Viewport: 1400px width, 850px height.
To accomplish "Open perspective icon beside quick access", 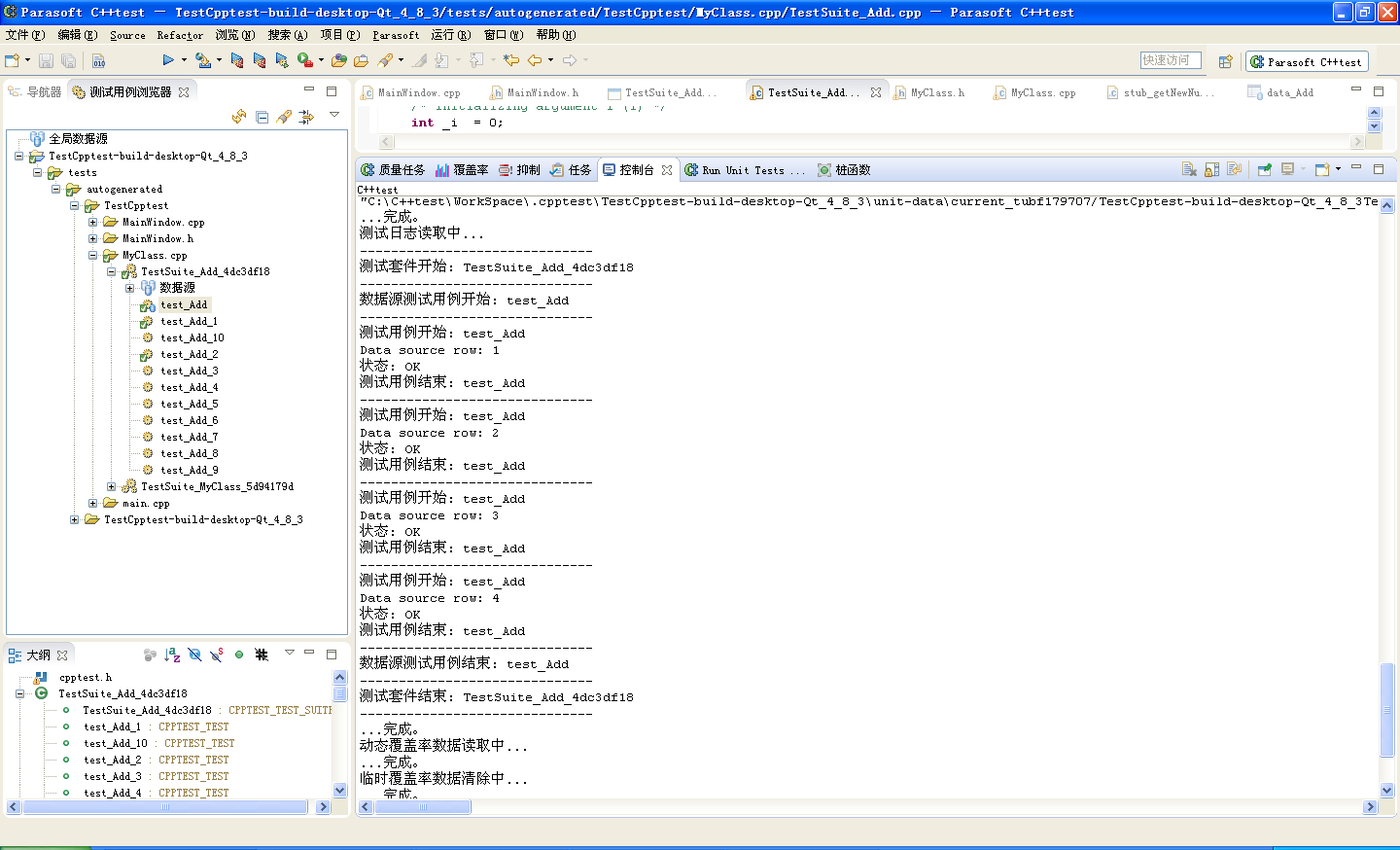I will [x=1225, y=61].
